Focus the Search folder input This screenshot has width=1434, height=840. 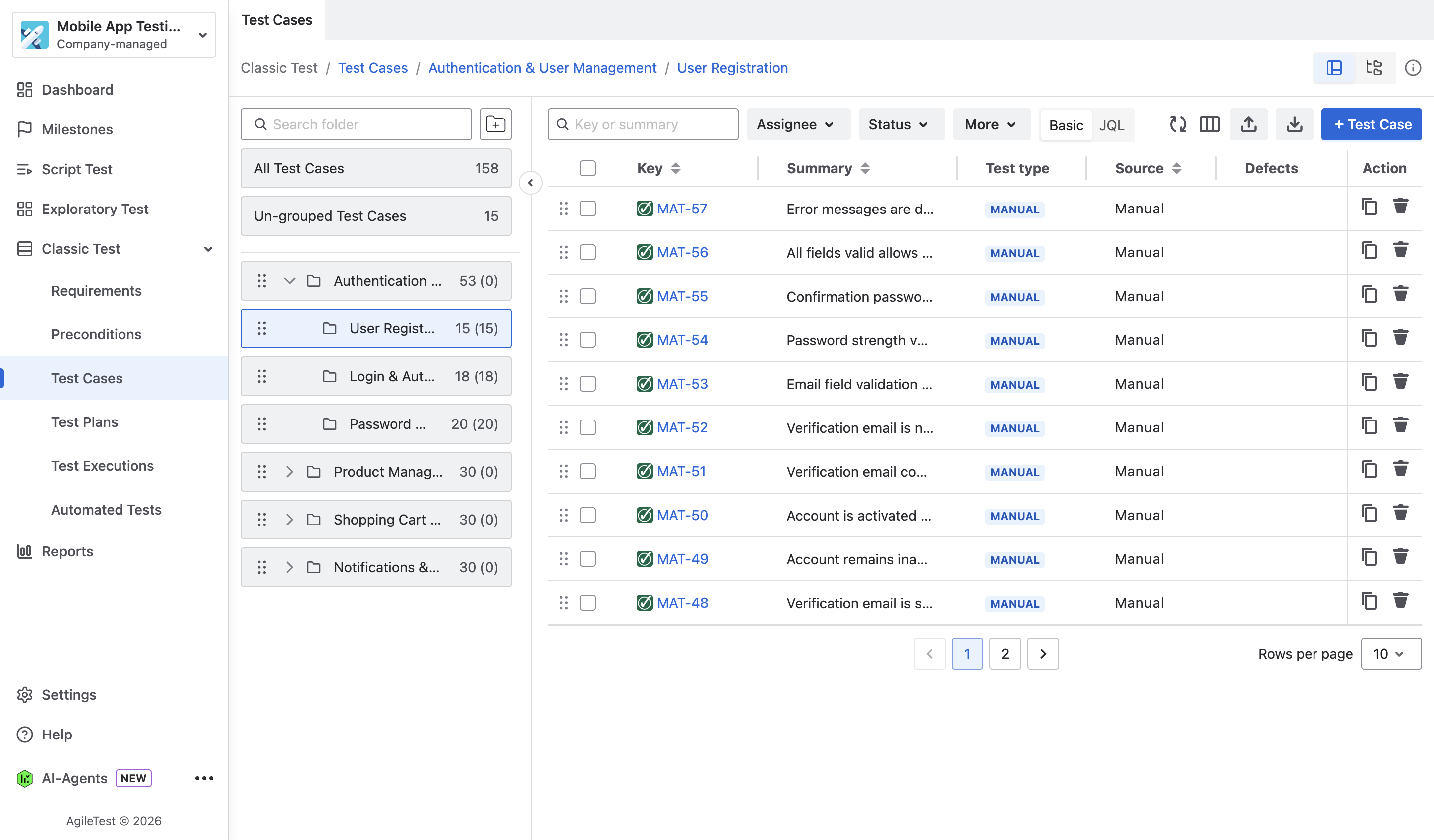(356, 124)
